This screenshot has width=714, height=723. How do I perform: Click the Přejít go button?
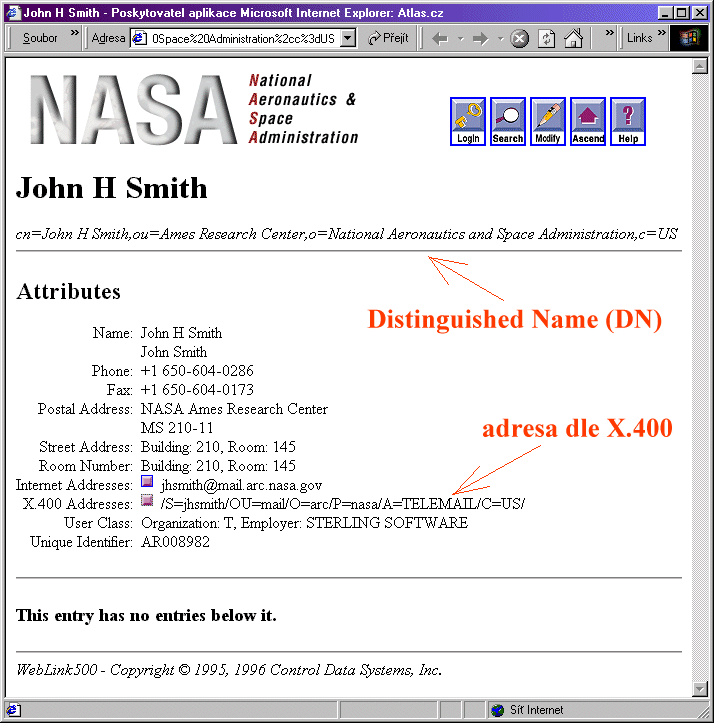point(388,38)
